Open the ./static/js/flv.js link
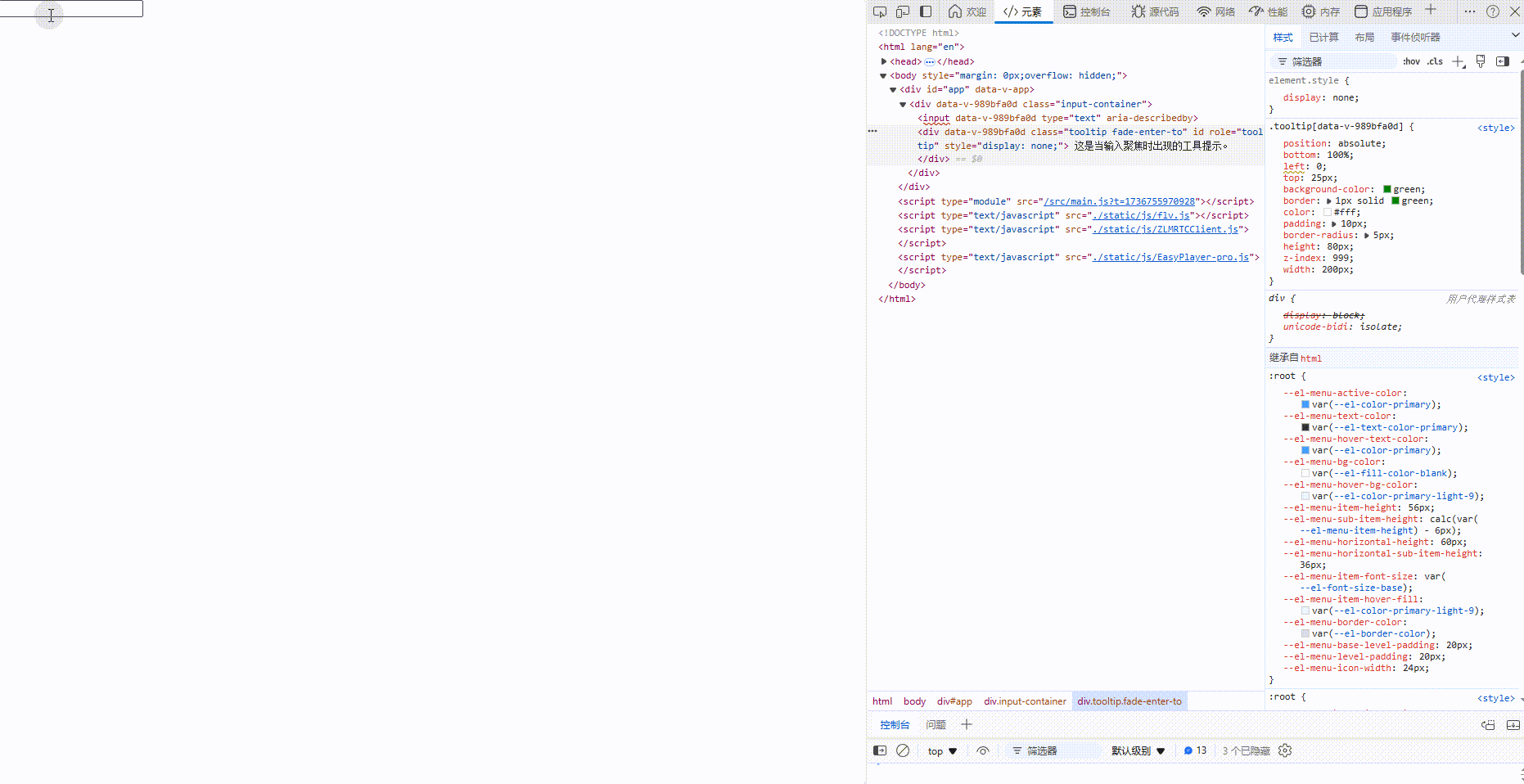 coord(1142,215)
